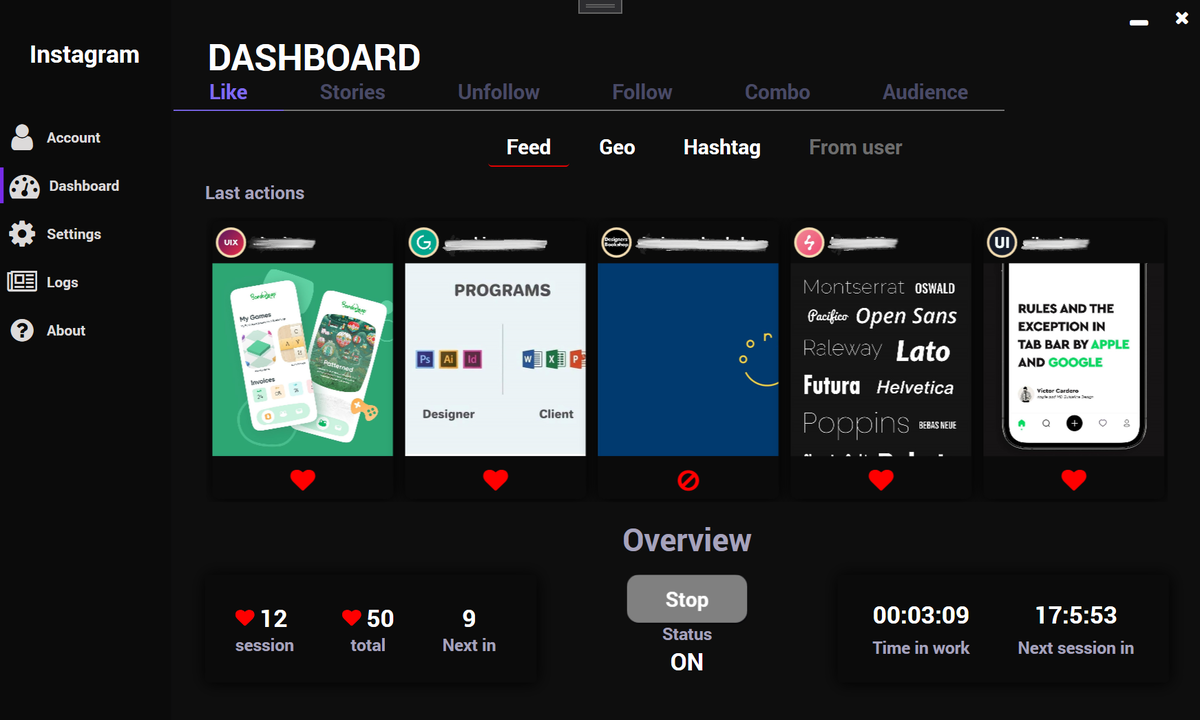Screen dimensions: 1200x720
Task: Click the Time in work label
Action: [x=921, y=648]
